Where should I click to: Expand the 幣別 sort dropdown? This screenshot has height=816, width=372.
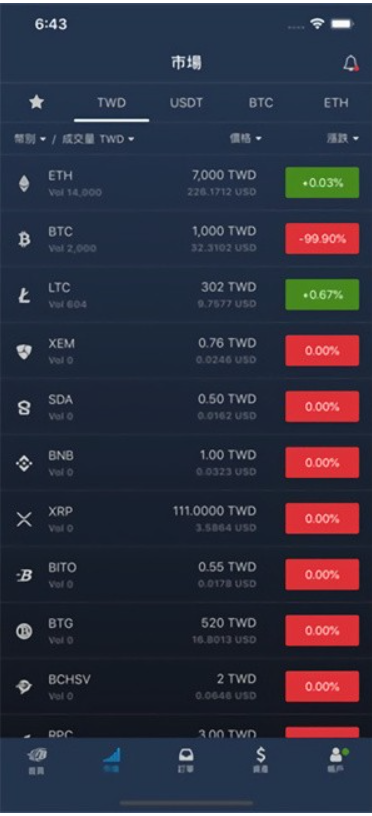point(30,139)
